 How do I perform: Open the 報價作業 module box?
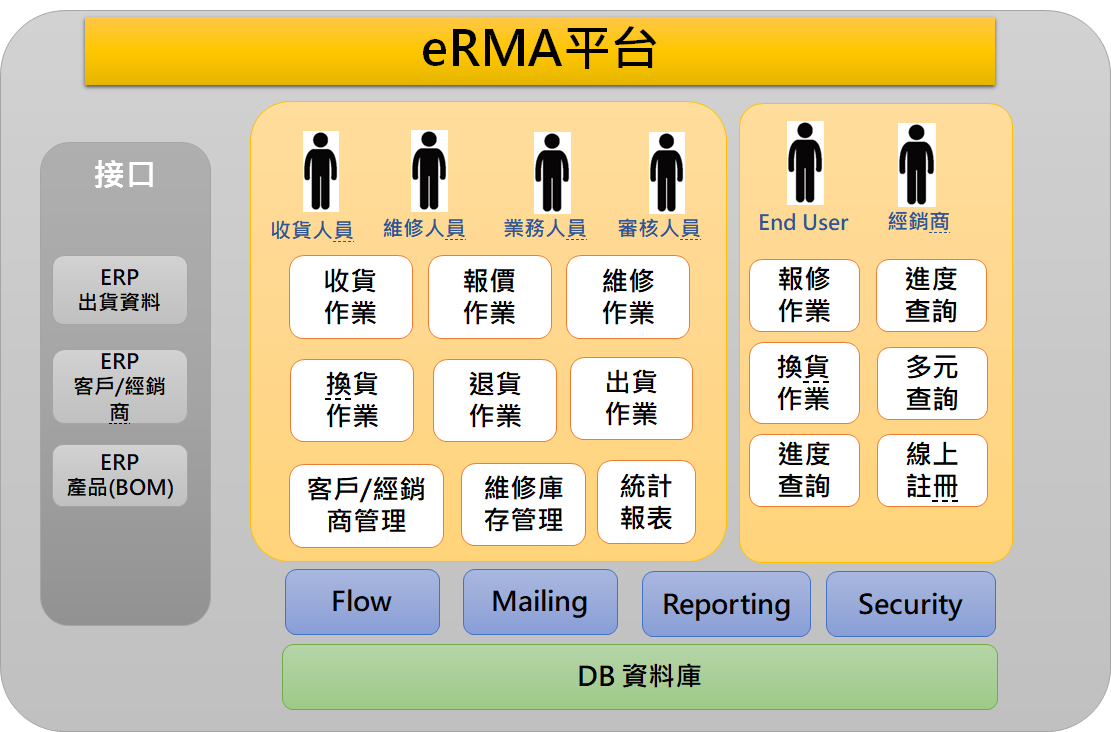click(490, 297)
